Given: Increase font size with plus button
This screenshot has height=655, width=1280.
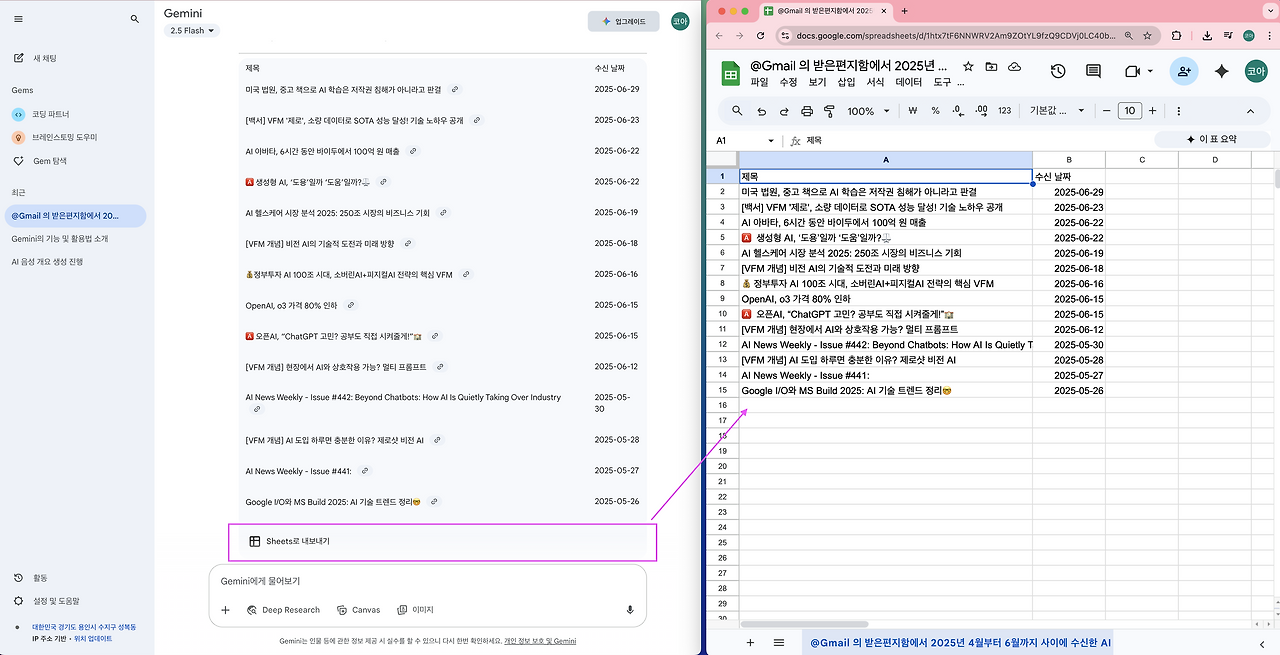Looking at the screenshot, I should pyautogui.click(x=1152, y=111).
